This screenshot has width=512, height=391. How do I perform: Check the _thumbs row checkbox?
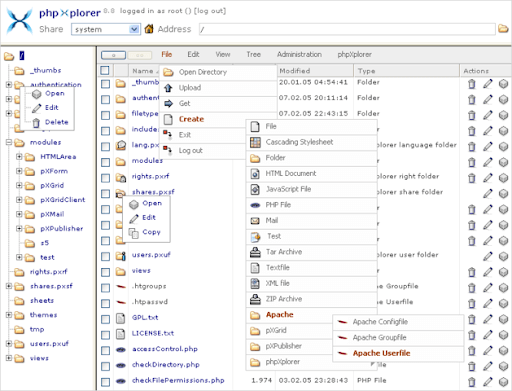click(105, 84)
